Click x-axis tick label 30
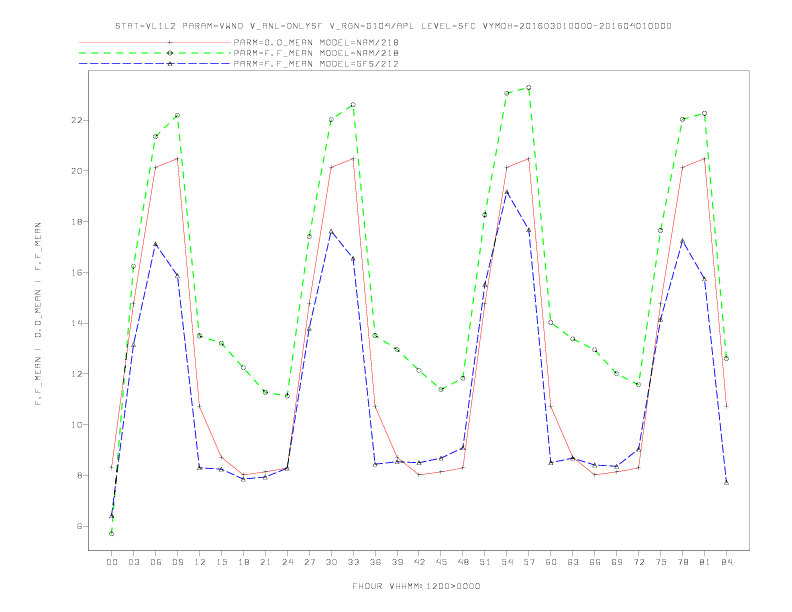Image resolution: width=792 pixels, height=612 pixels. 331,562
